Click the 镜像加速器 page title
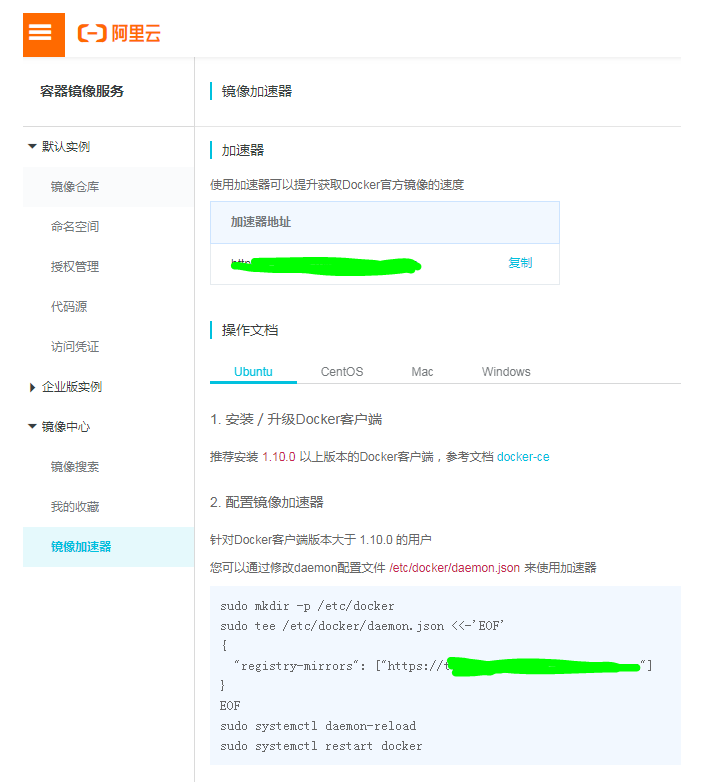Viewport: 708px width, 782px height. coord(257,91)
